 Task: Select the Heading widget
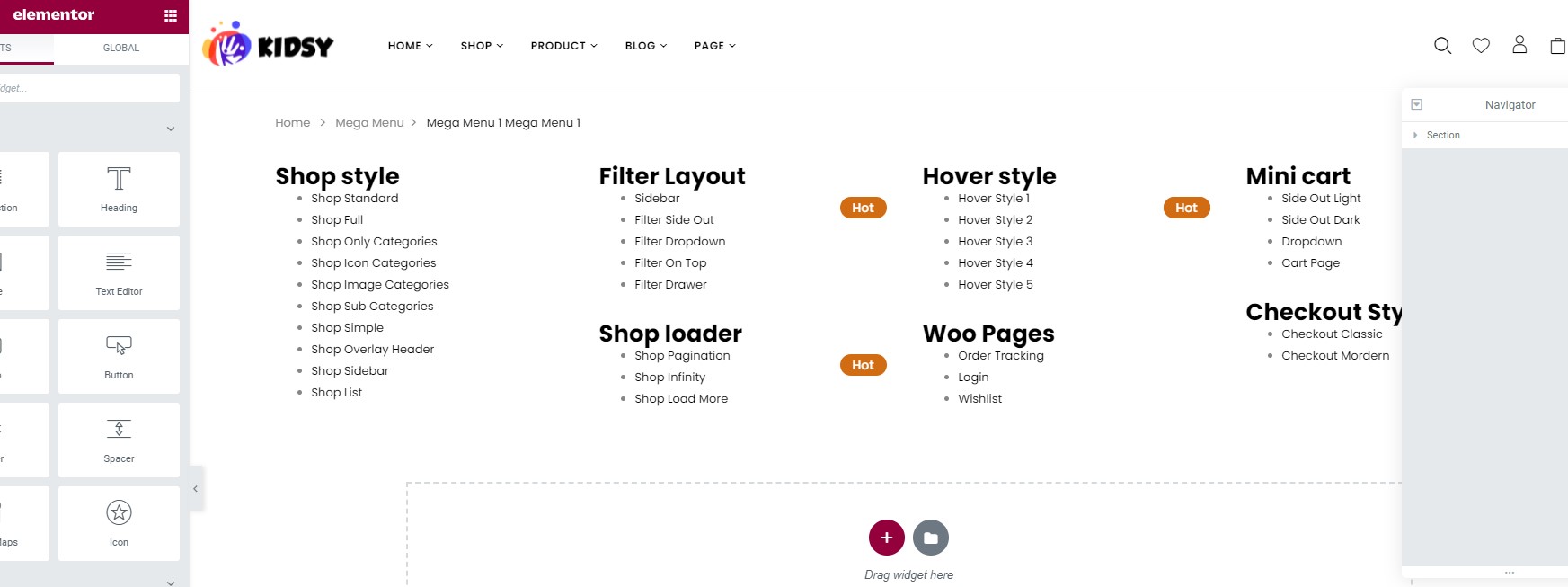[119, 189]
